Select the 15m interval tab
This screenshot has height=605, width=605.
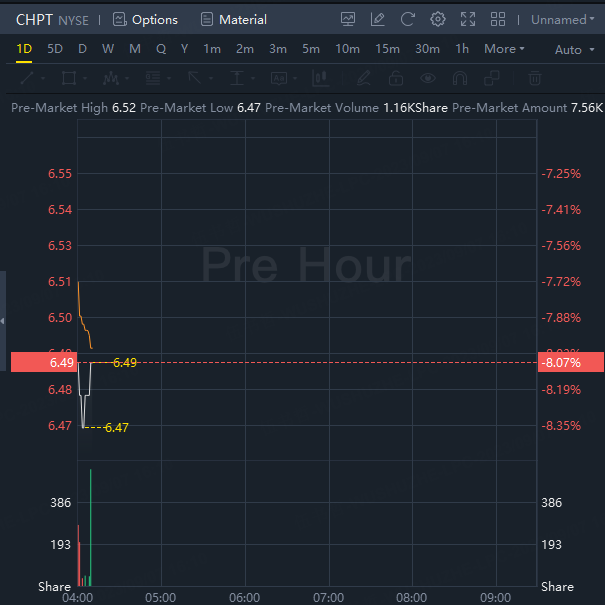[387, 49]
